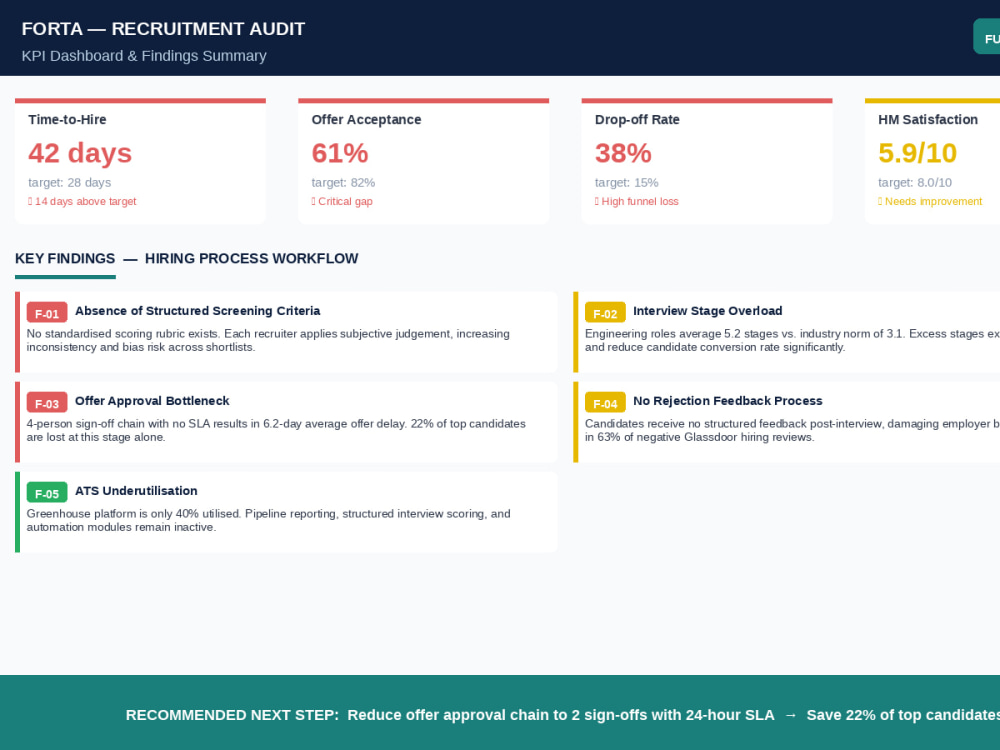Select 'ATS Underutilisation' finding title
The image size is (1000, 750).
point(136,490)
